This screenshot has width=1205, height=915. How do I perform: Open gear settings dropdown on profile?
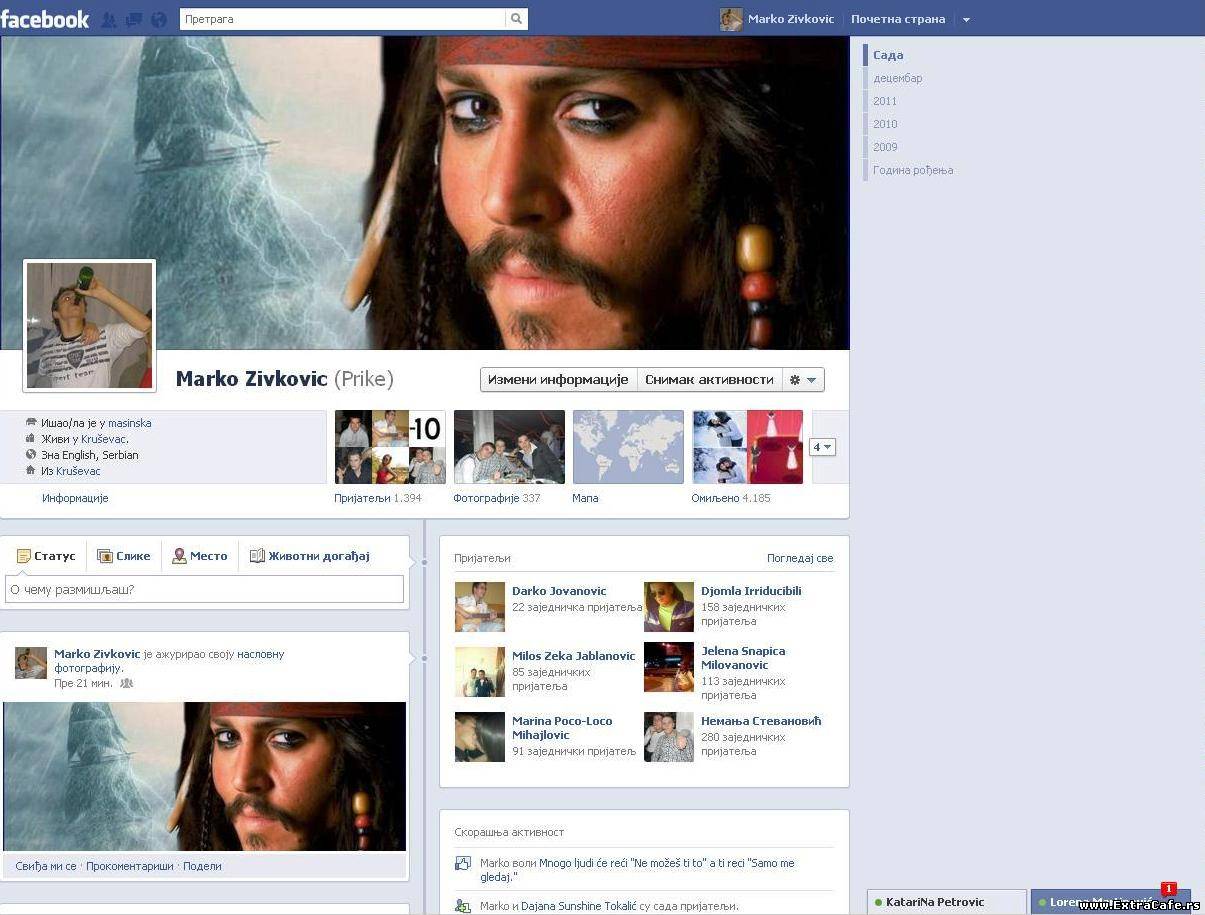pyautogui.click(x=803, y=380)
